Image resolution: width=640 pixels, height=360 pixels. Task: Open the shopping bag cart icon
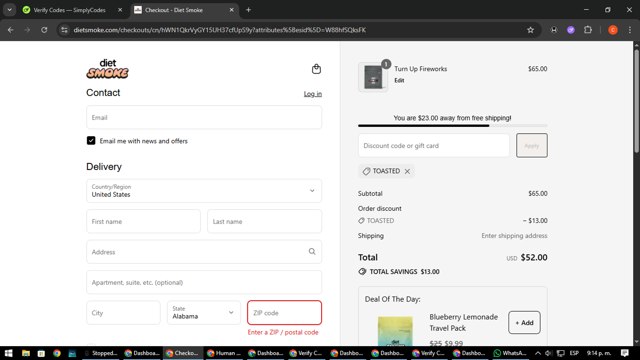coord(316,69)
